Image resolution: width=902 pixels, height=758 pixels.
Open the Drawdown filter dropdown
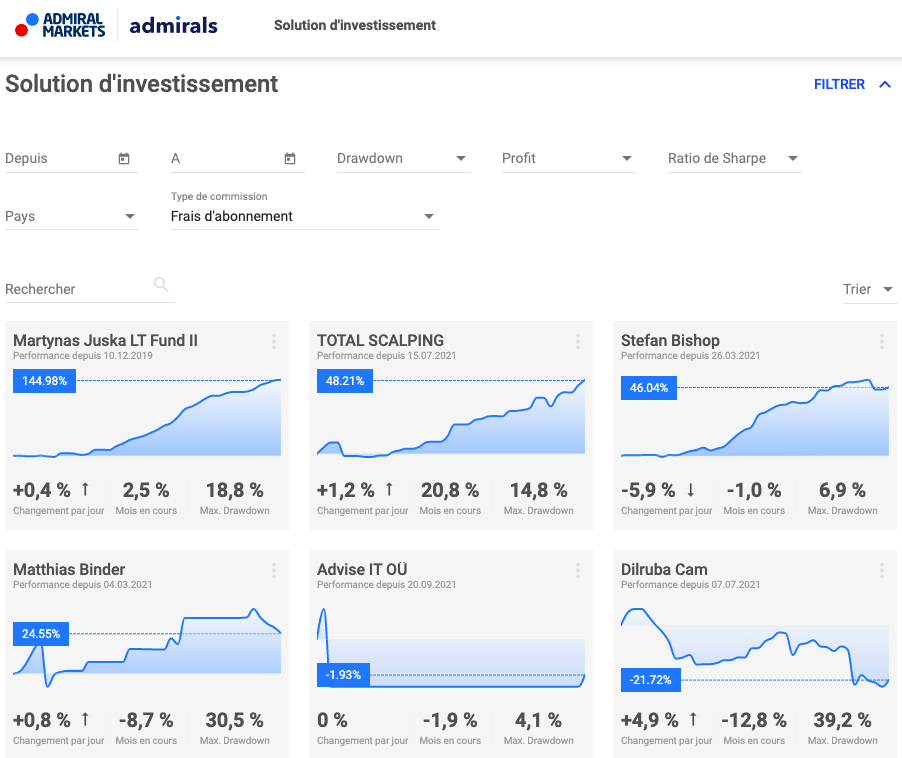tap(461, 158)
